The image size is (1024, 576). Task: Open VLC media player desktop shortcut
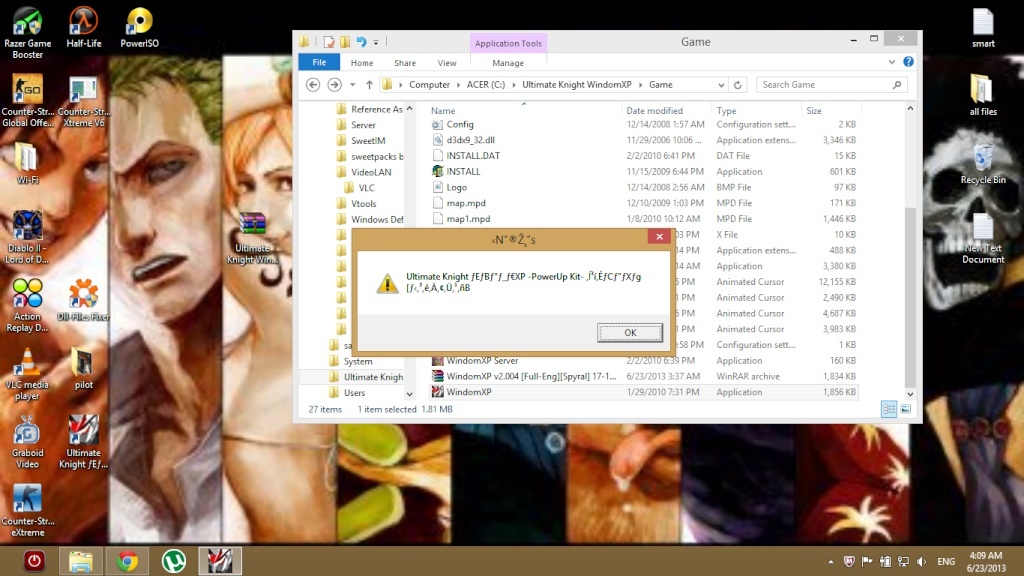[27, 374]
